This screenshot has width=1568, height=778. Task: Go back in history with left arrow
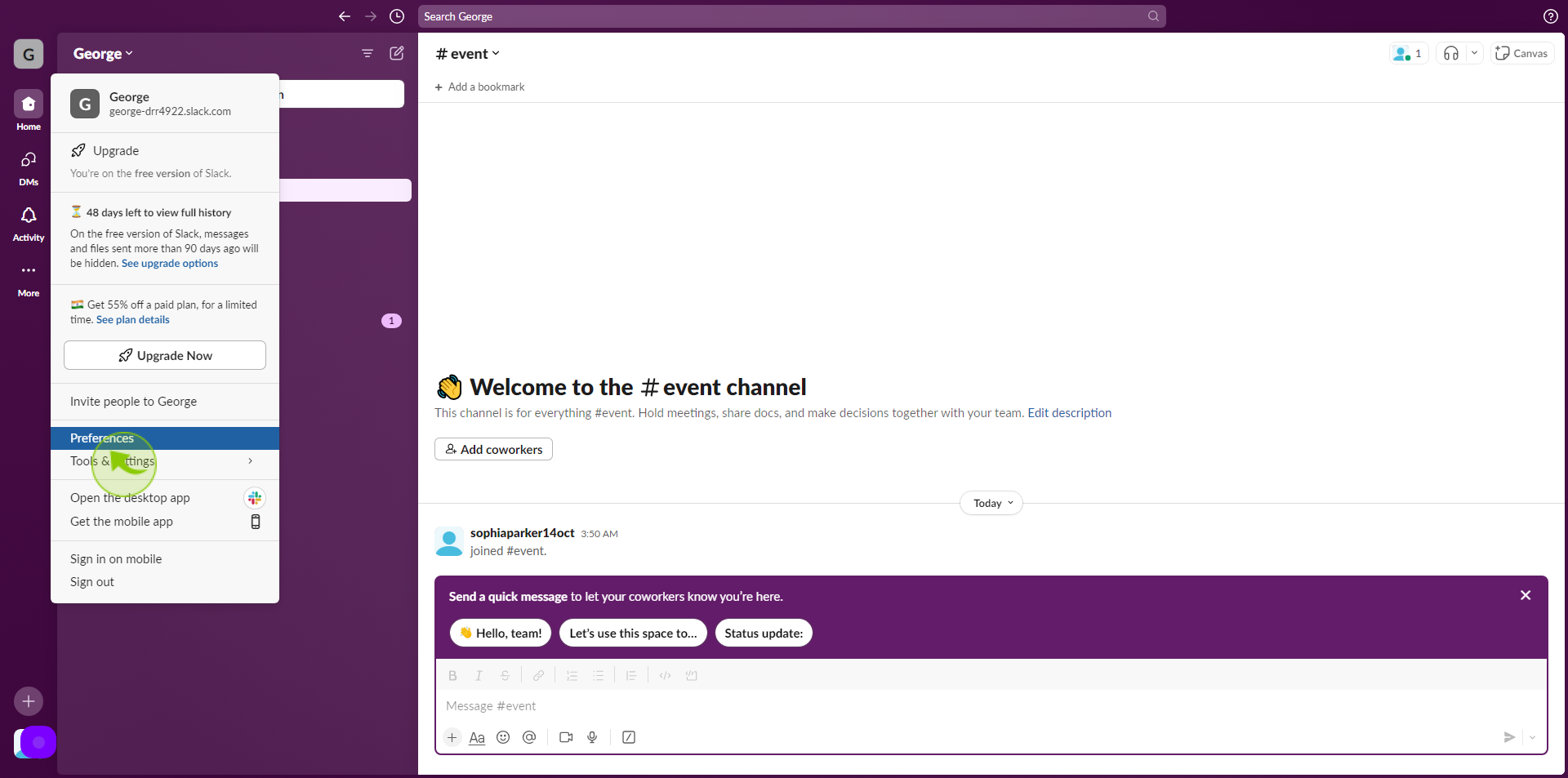pyautogui.click(x=345, y=16)
